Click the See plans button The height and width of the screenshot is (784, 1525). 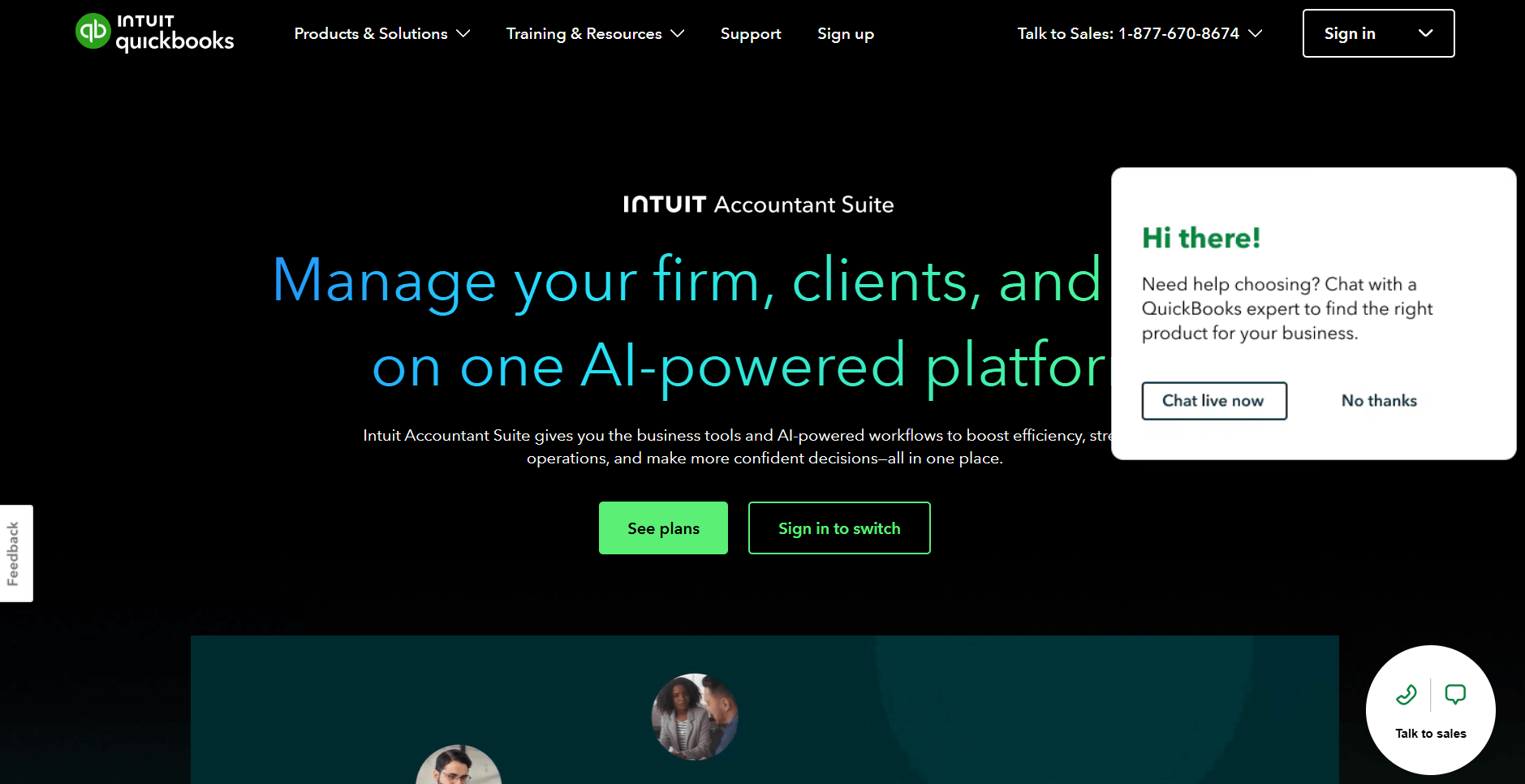(663, 528)
